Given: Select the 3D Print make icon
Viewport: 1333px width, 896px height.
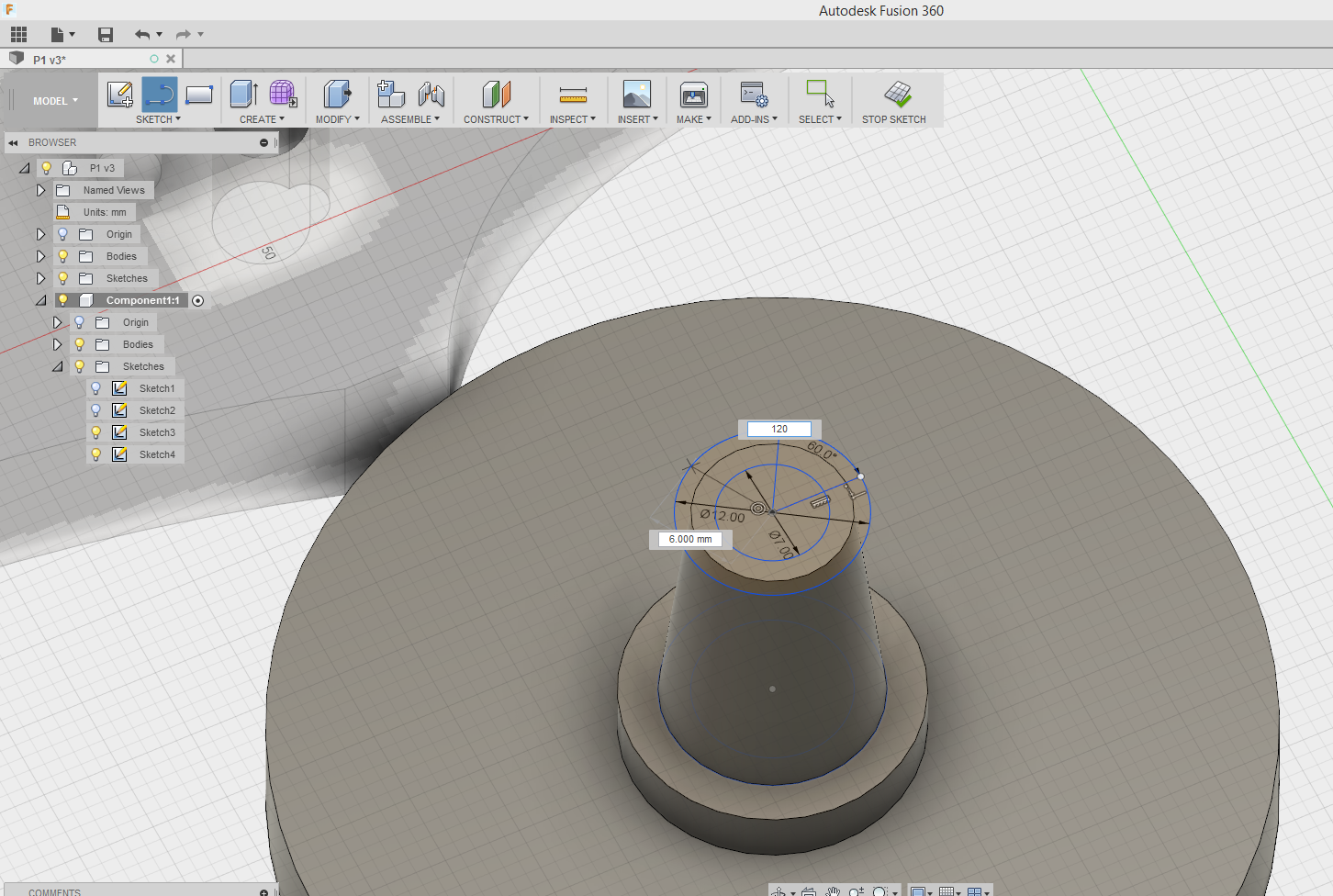Looking at the screenshot, I should click(694, 94).
